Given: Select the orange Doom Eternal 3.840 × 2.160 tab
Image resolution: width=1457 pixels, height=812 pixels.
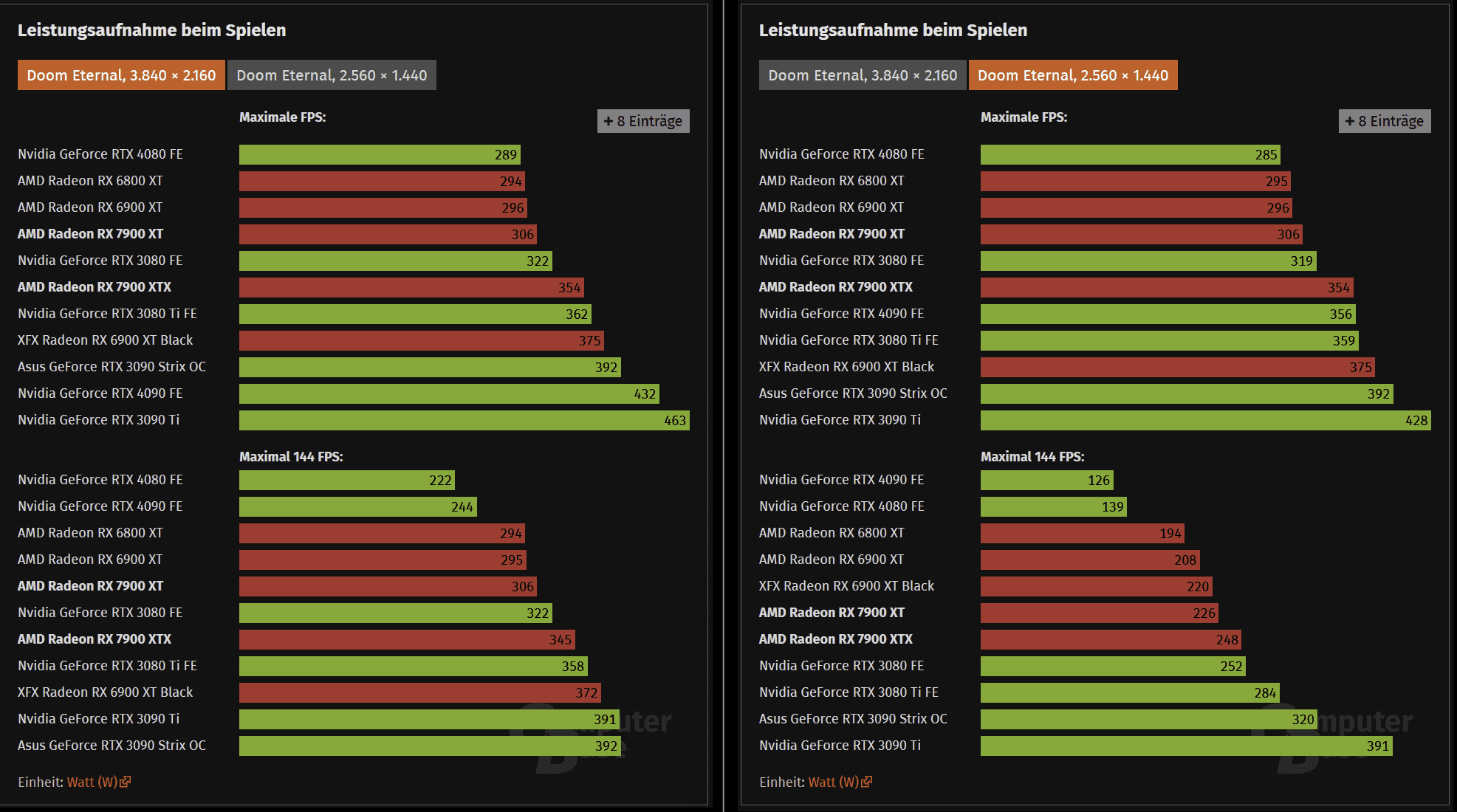Looking at the screenshot, I should pos(121,75).
